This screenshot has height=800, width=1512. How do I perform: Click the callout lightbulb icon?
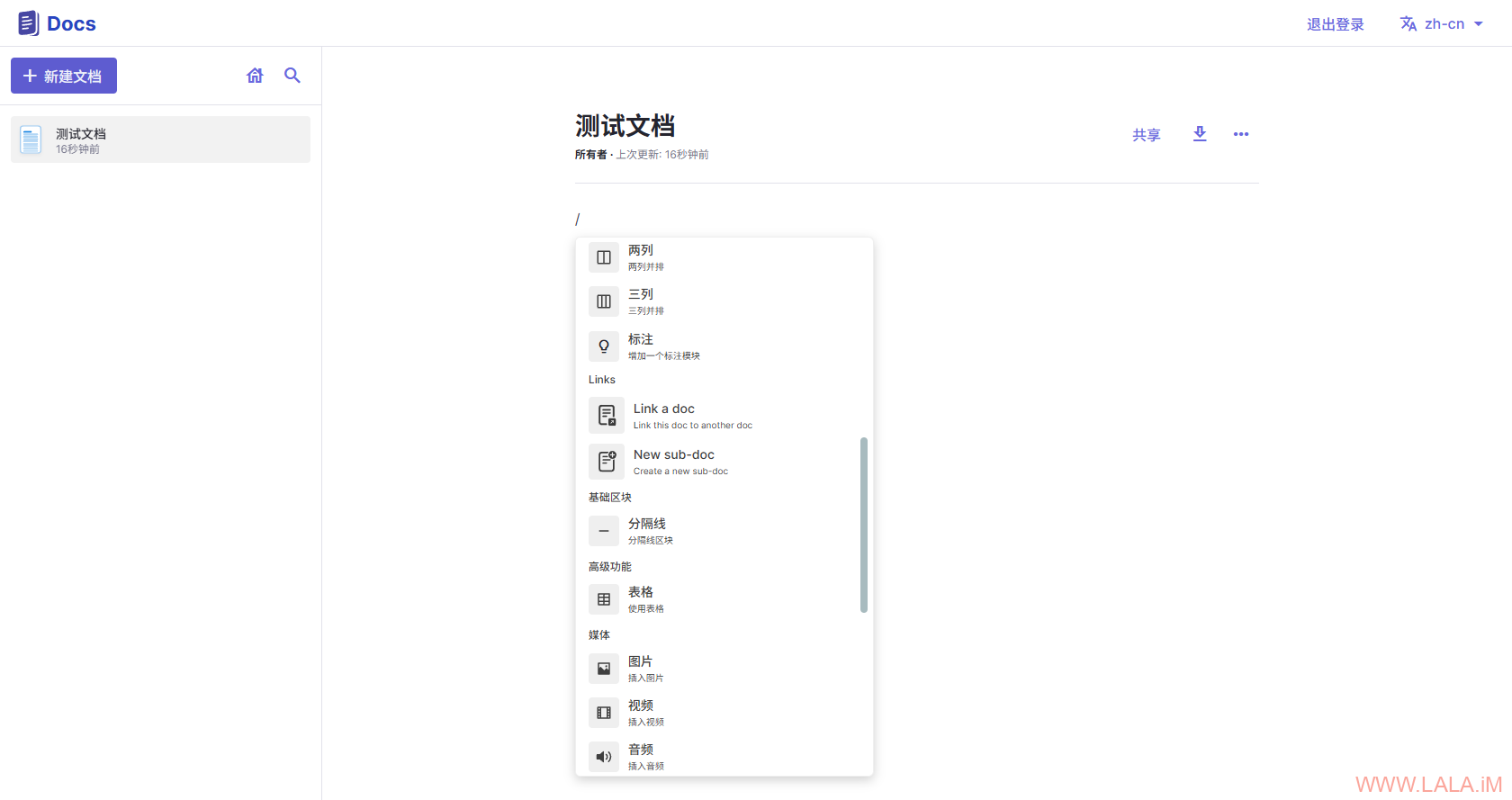pyautogui.click(x=604, y=346)
